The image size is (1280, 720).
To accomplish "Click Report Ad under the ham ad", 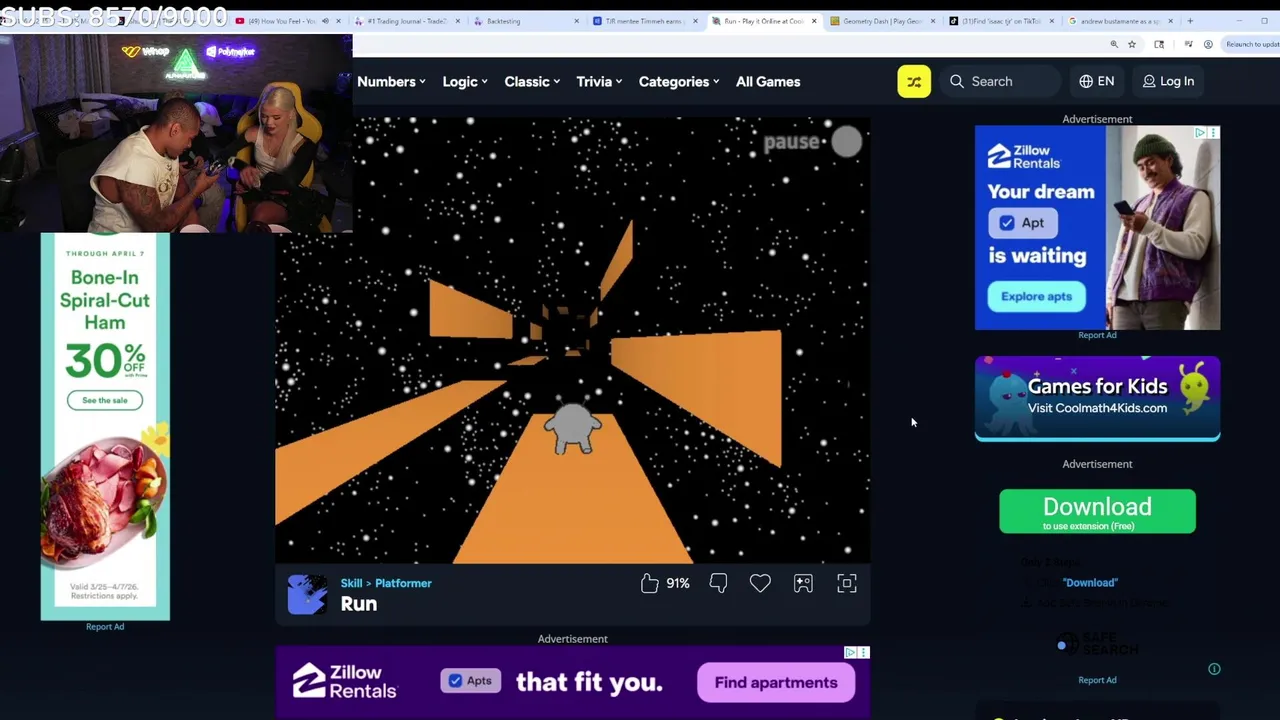I will [105, 626].
